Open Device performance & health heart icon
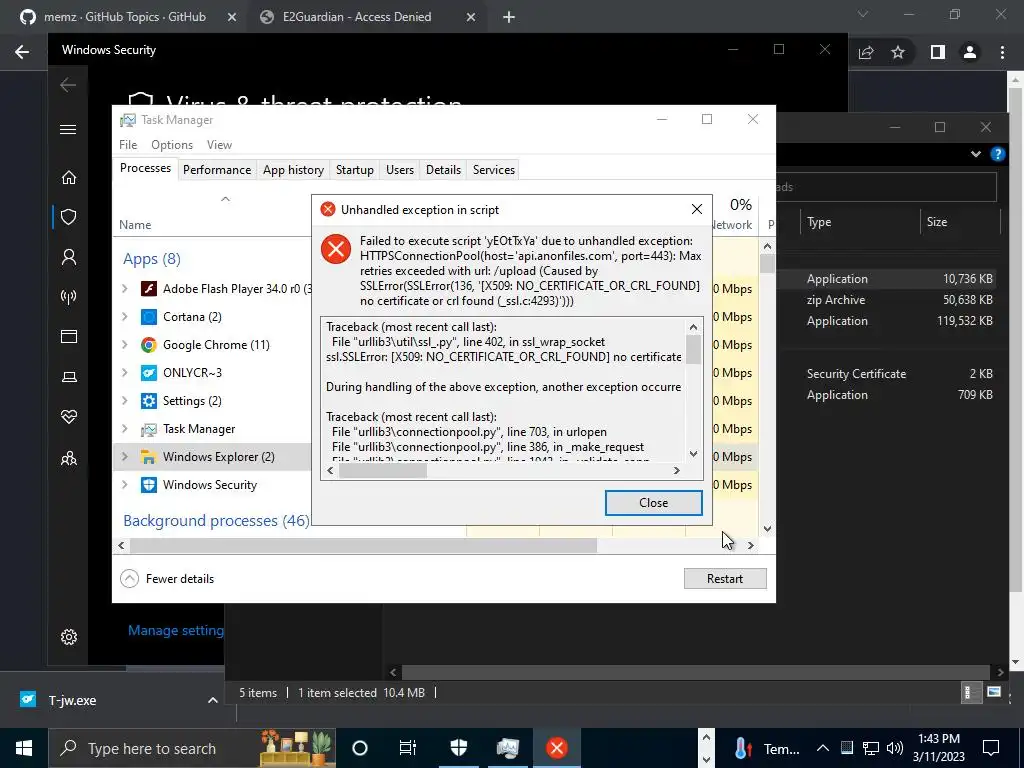Screen dimensions: 1024x768 (x=69, y=417)
